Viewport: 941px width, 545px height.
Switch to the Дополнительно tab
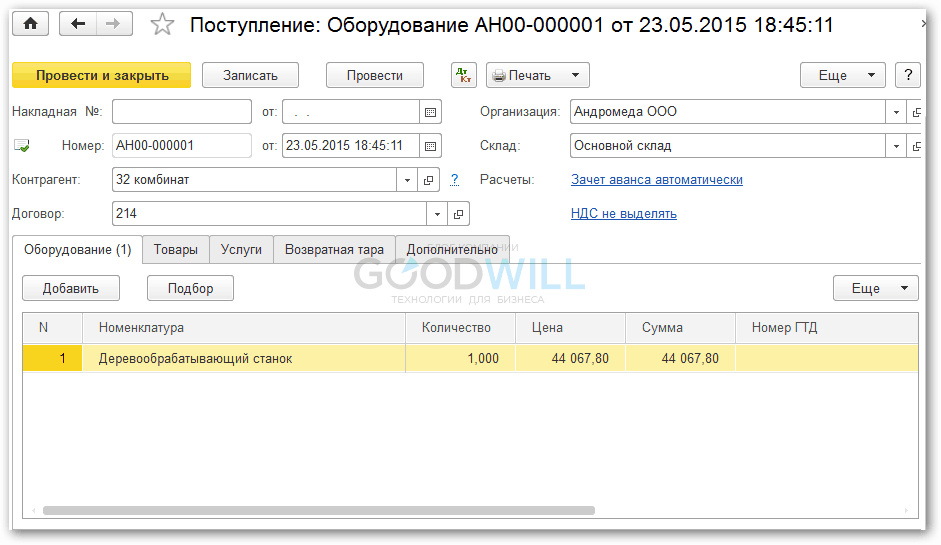(452, 250)
